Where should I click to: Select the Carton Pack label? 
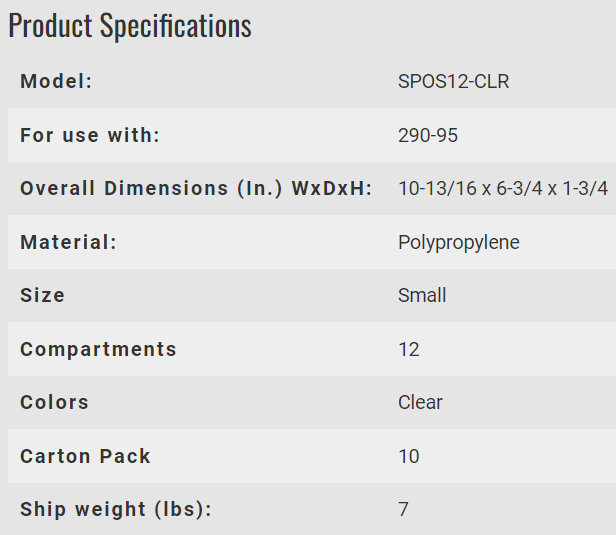pos(86,456)
